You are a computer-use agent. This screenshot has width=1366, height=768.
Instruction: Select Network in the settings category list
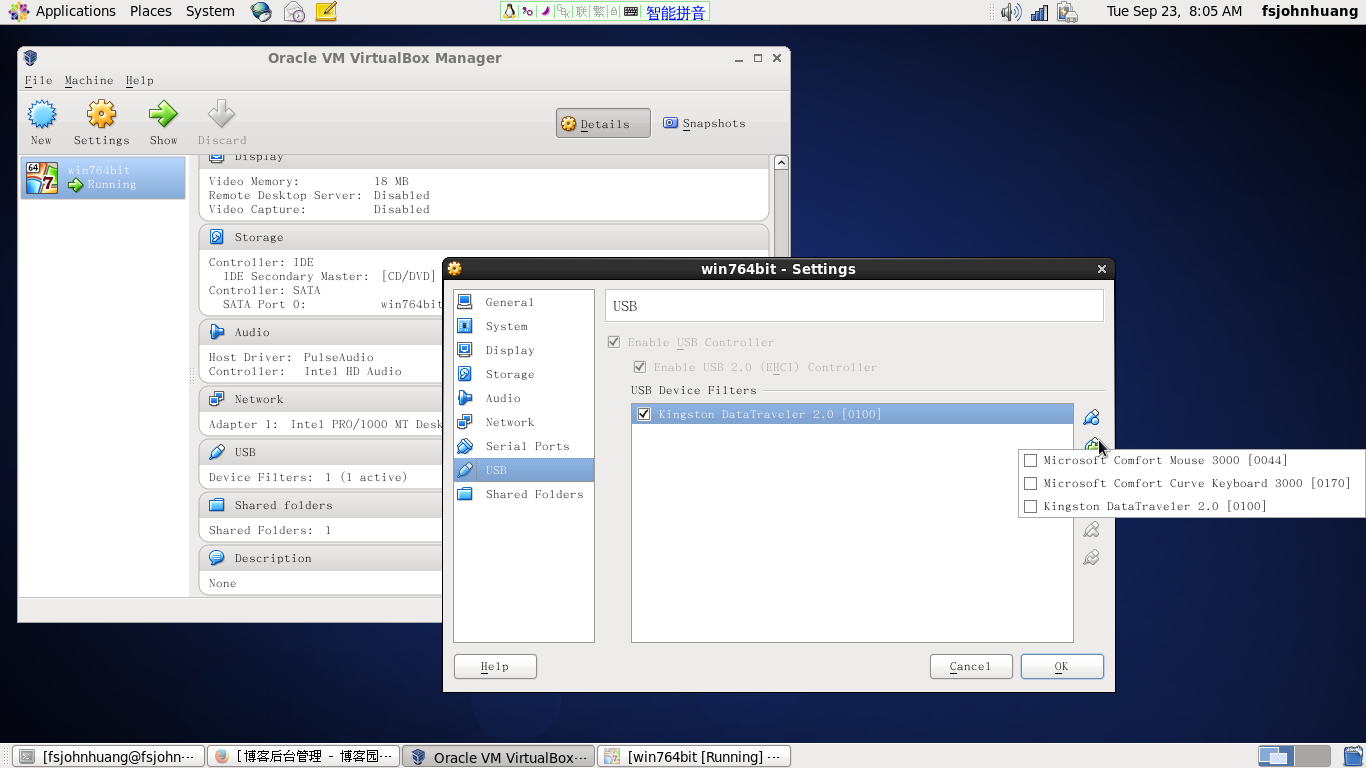point(523,422)
